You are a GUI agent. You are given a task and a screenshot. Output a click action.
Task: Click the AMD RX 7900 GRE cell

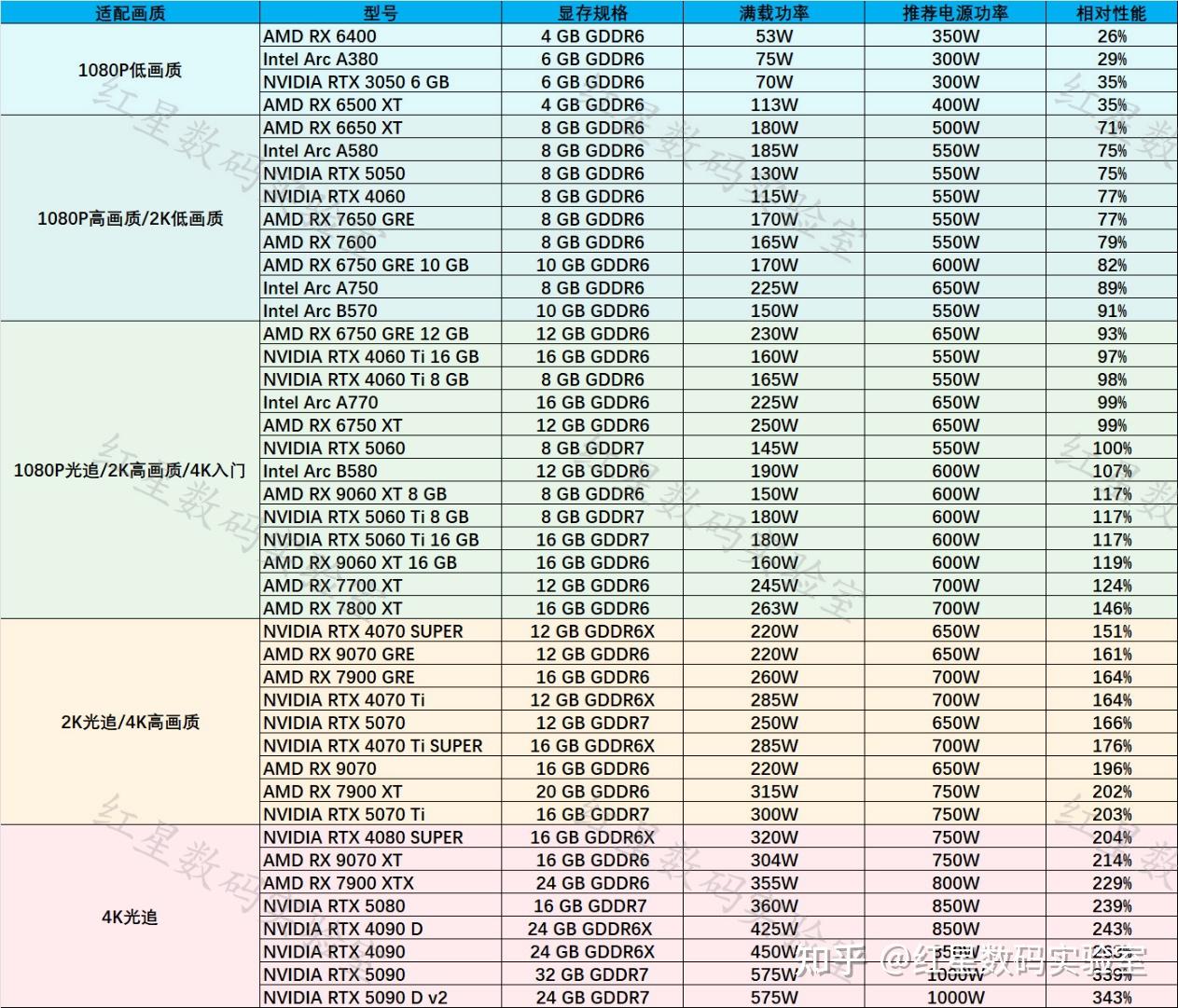(381, 677)
